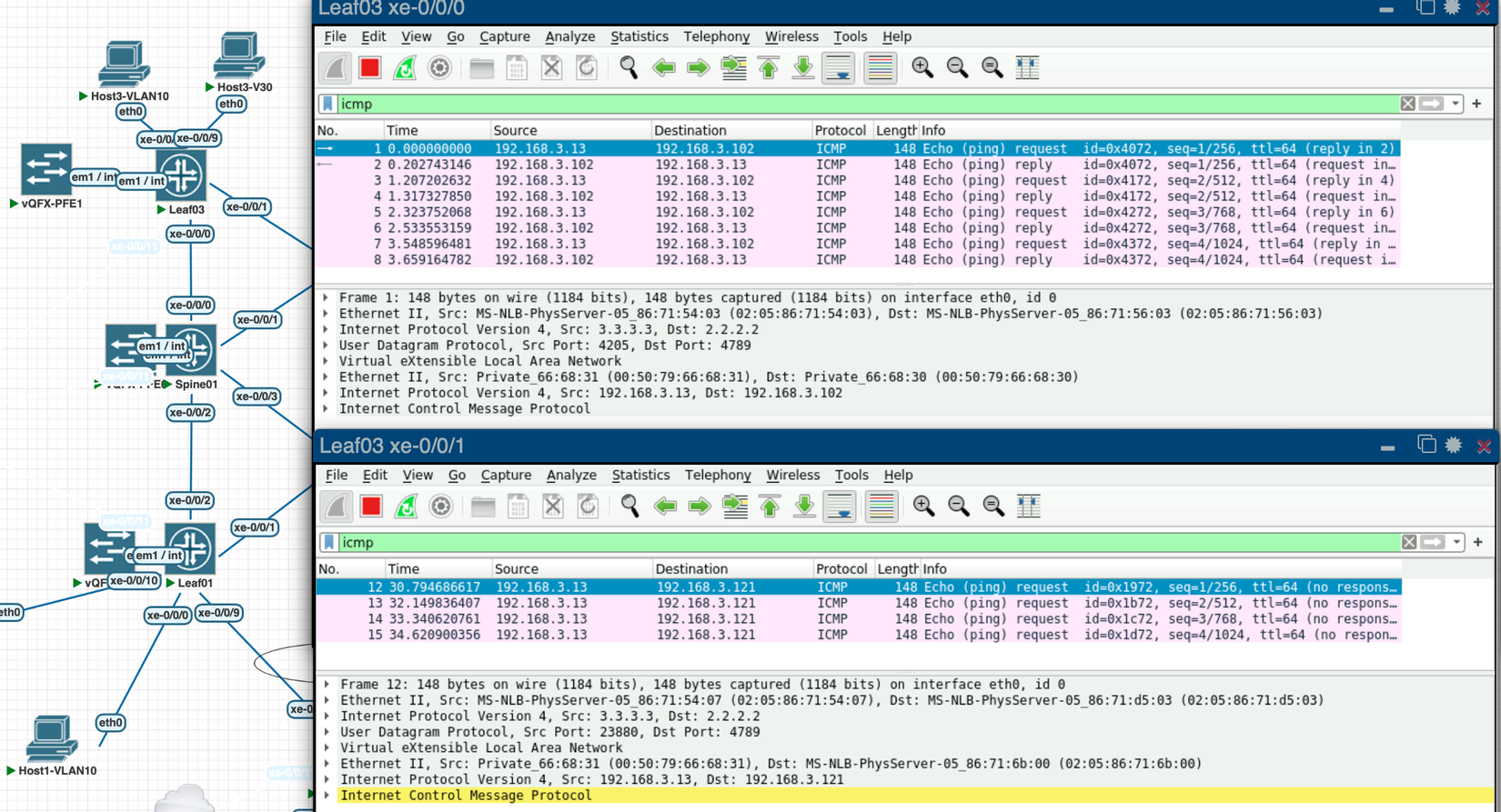Add filter button plus in xe-0/0/0 window
This screenshot has width=1501, height=812.
coord(1476,104)
